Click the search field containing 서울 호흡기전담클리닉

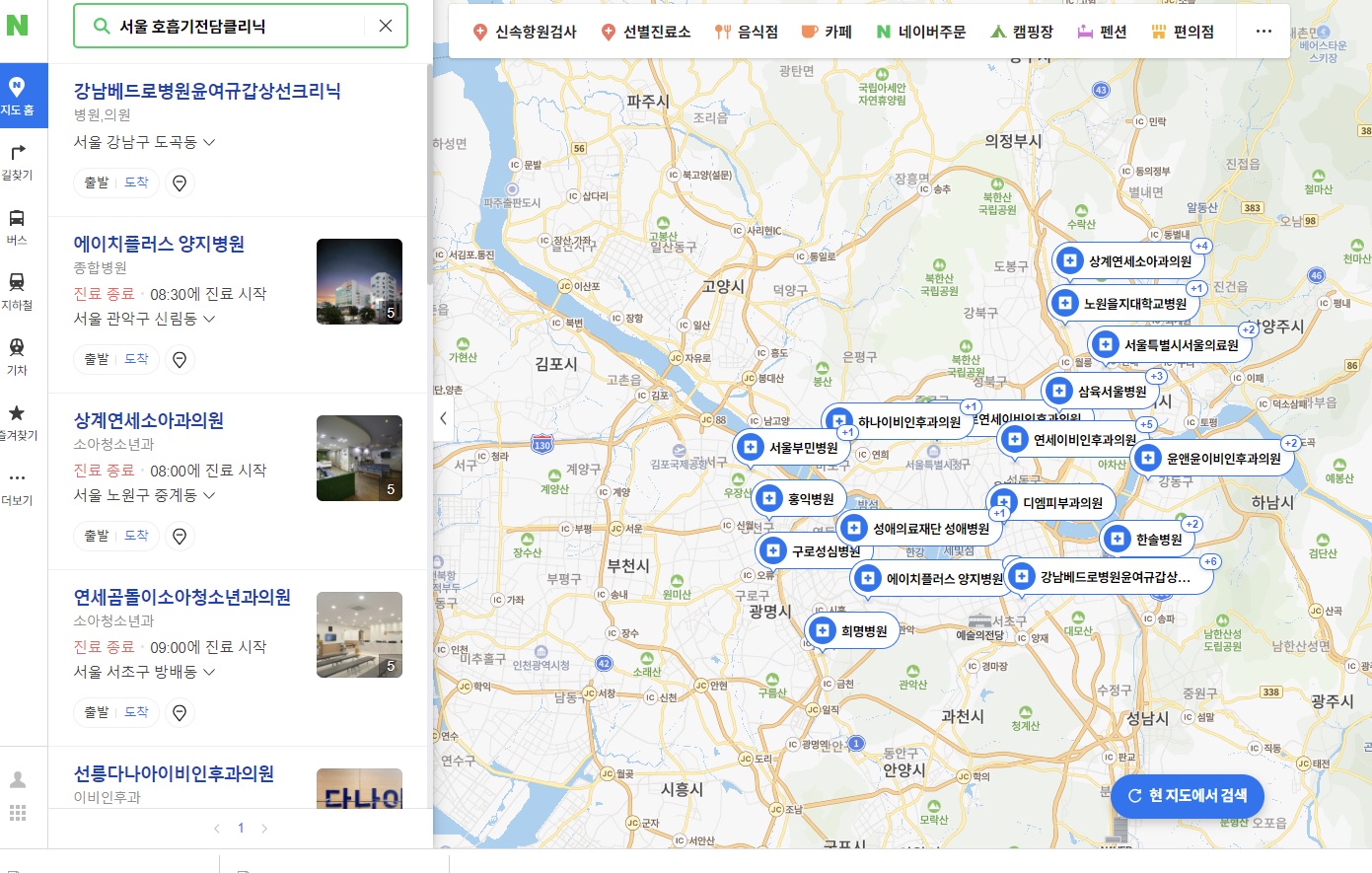click(241, 26)
